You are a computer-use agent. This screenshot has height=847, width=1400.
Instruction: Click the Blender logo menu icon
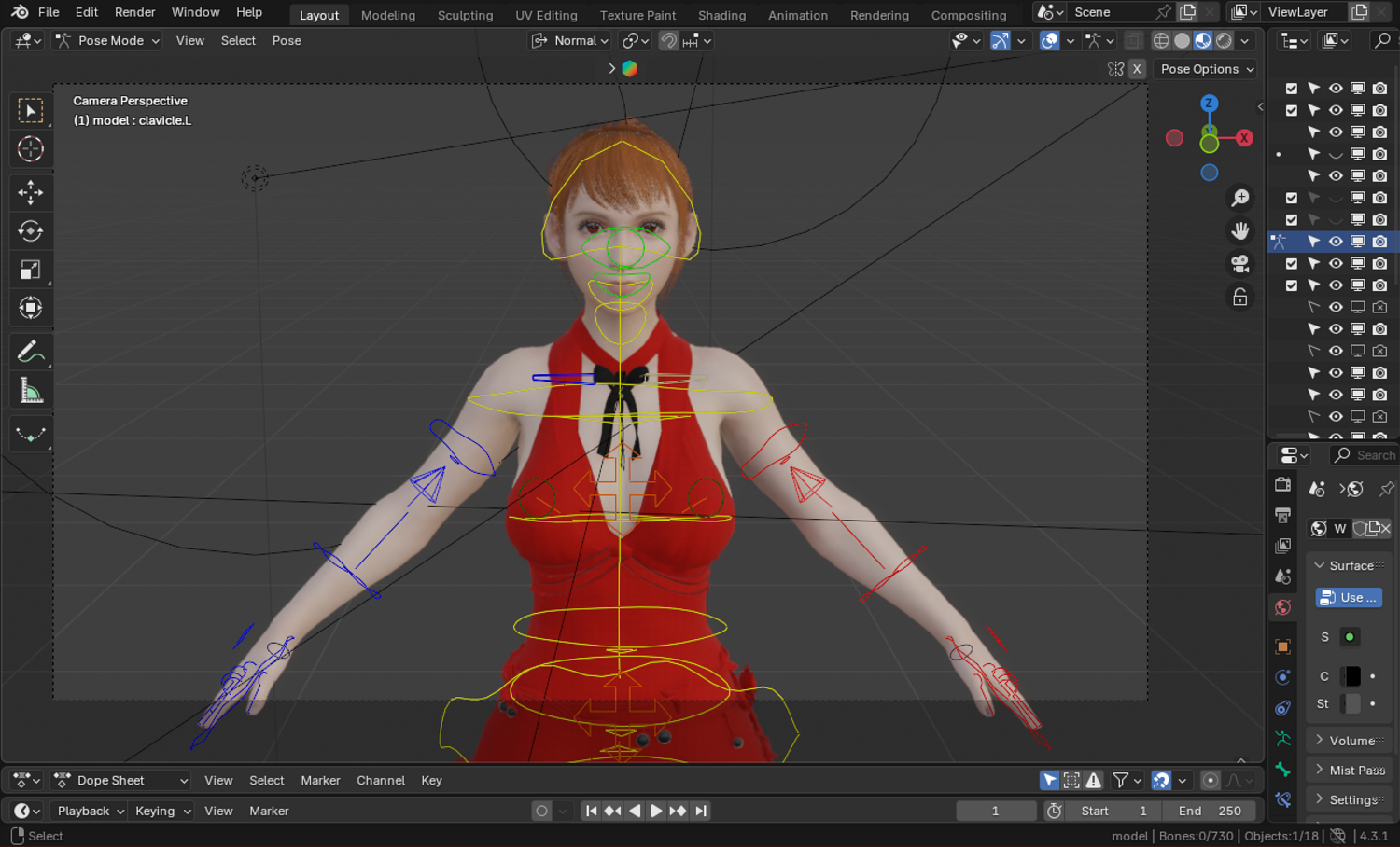tap(20, 12)
